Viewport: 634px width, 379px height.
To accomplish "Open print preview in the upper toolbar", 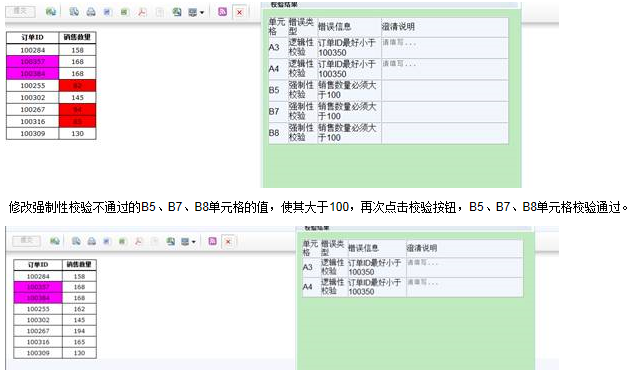I will coord(74,12).
